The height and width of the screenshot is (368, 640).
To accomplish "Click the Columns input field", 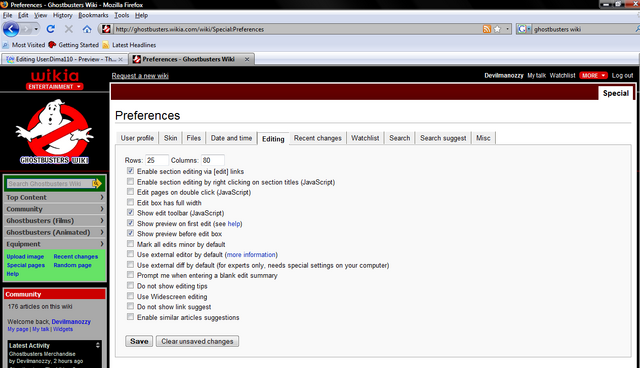I will coord(213,160).
